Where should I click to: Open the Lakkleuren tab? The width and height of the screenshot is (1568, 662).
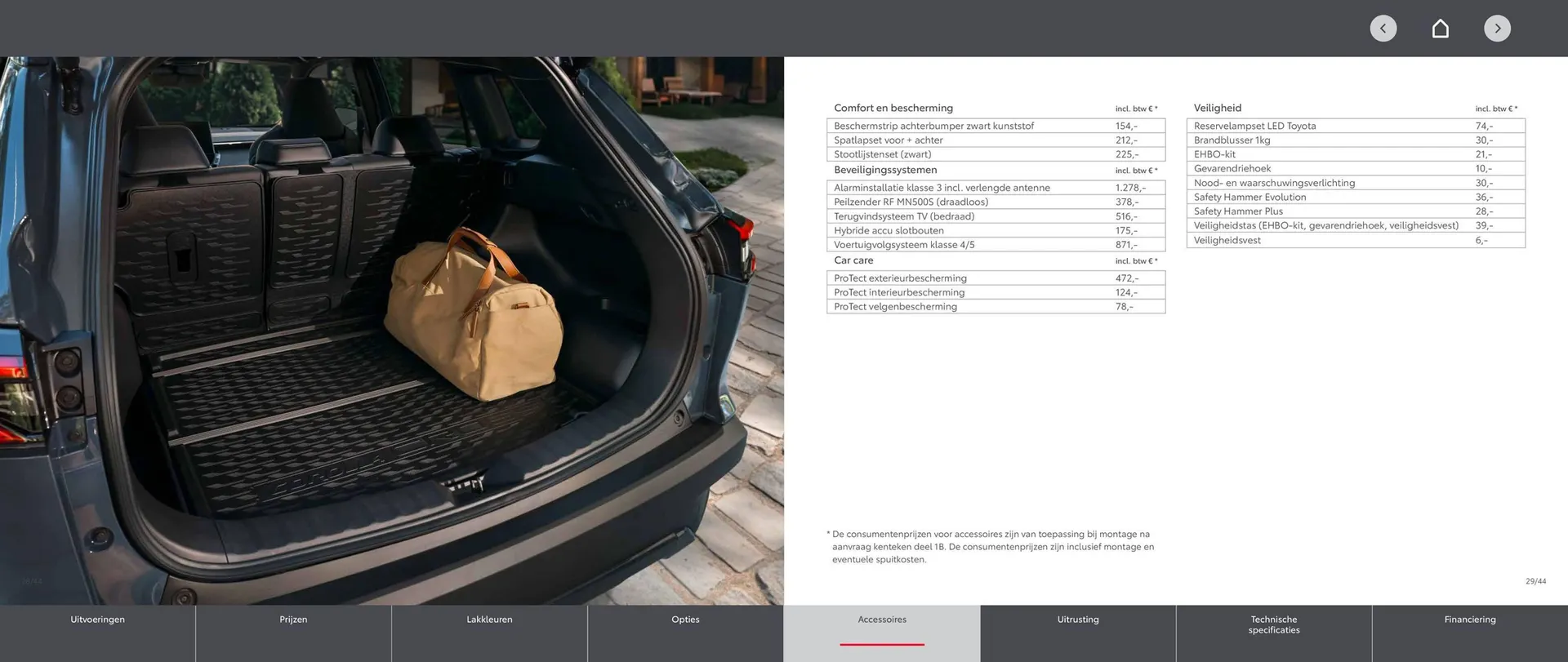tap(489, 633)
